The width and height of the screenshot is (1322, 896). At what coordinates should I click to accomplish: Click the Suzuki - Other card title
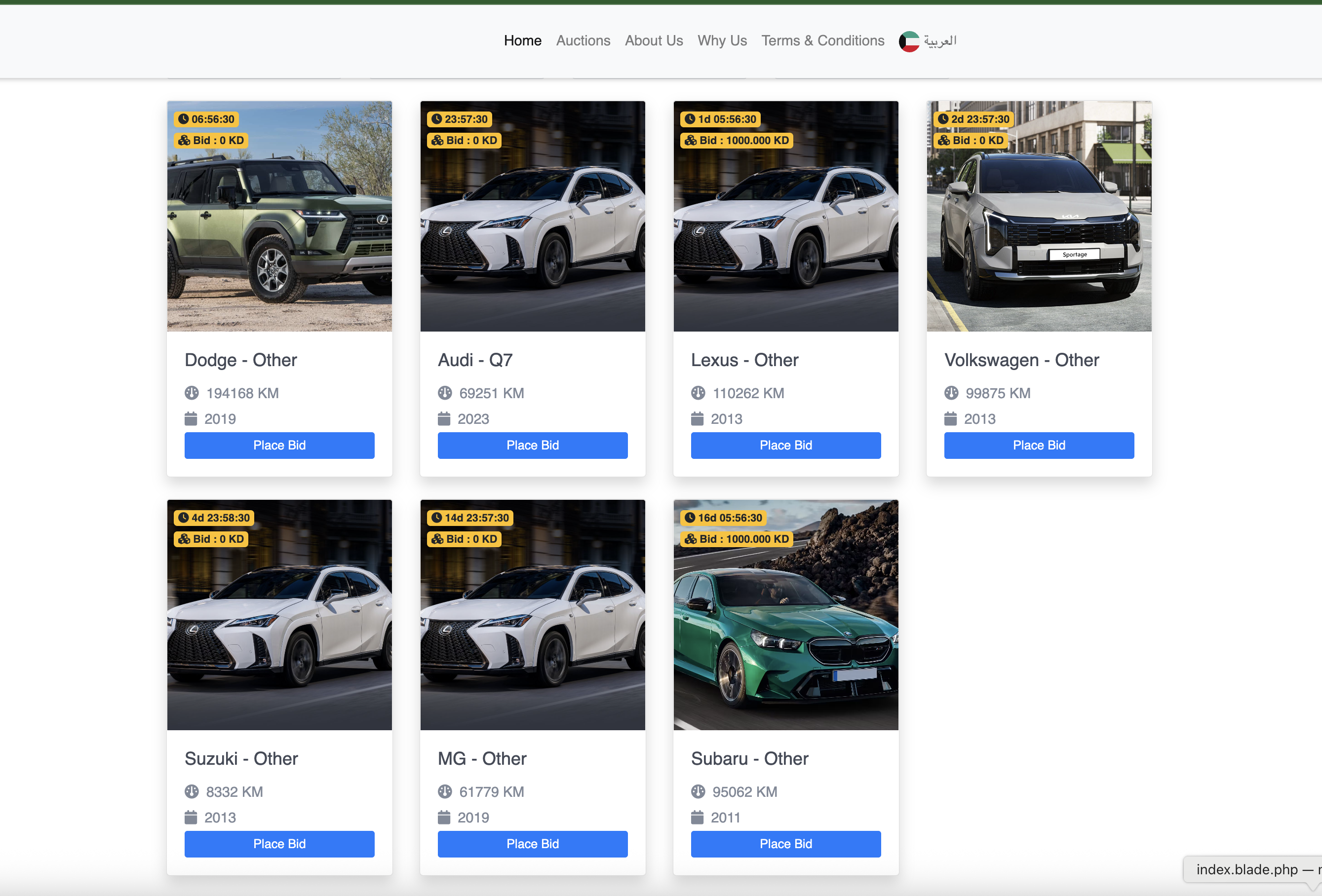(241, 758)
